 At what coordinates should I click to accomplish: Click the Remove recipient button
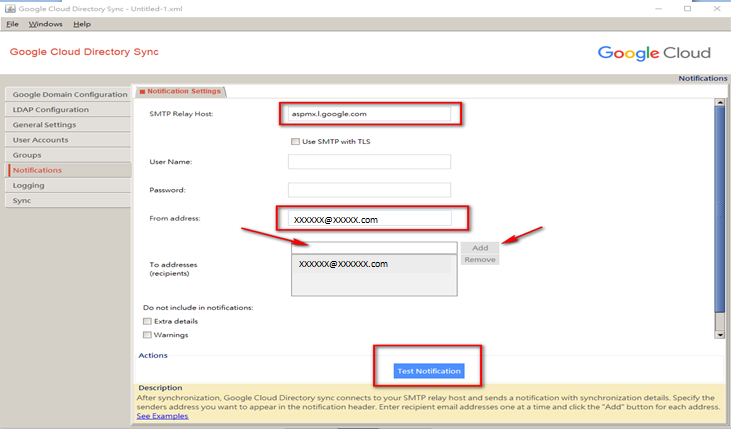click(479, 259)
